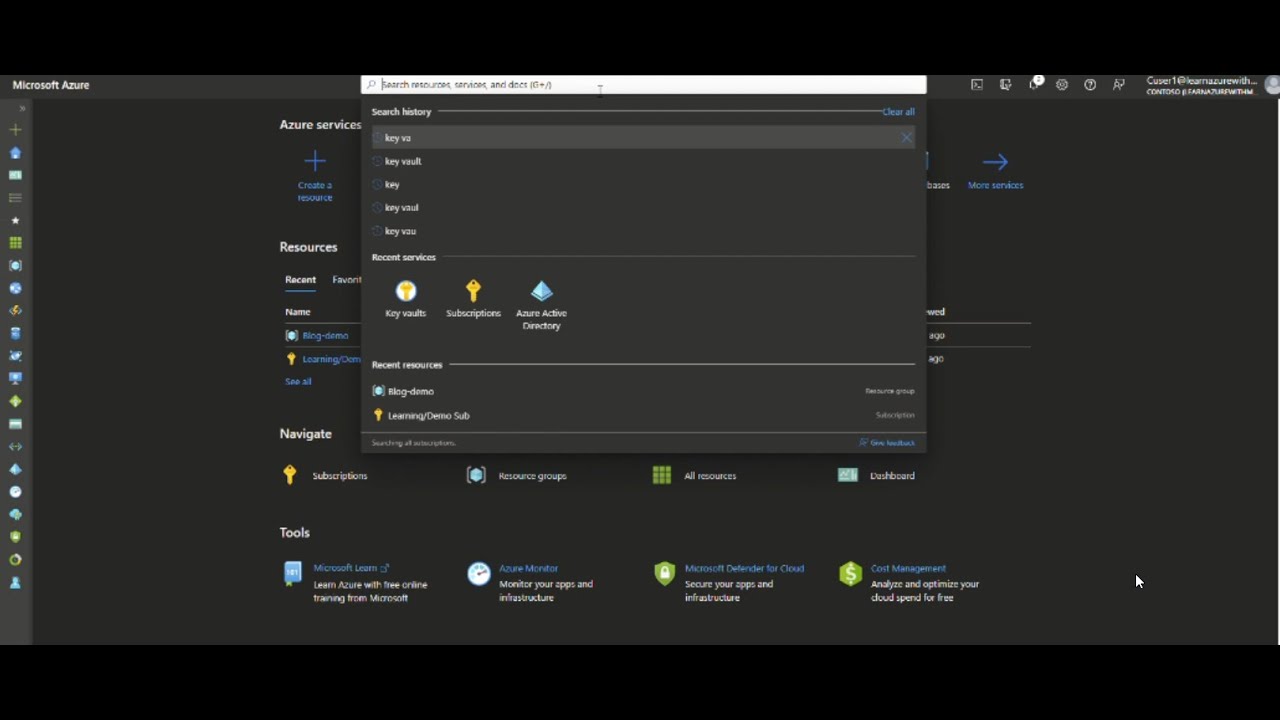The width and height of the screenshot is (1280, 720).
Task: Select 'key' from search history
Action: [643, 184]
